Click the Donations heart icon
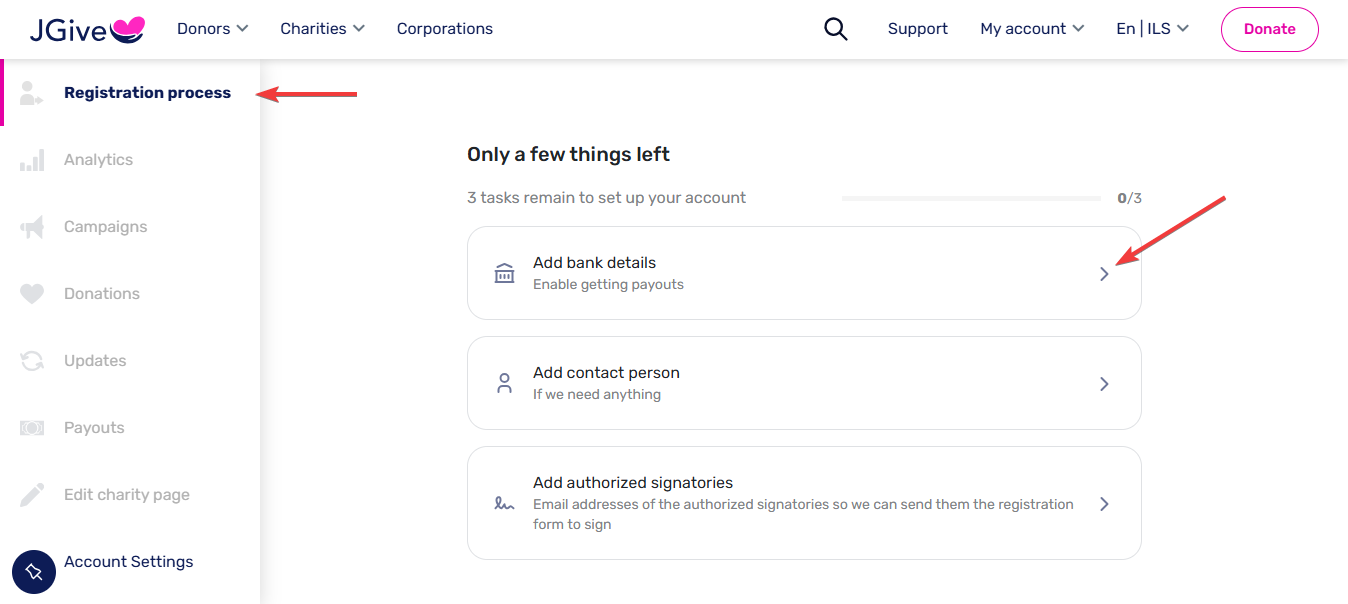1348x604 pixels. pyautogui.click(x=32, y=294)
